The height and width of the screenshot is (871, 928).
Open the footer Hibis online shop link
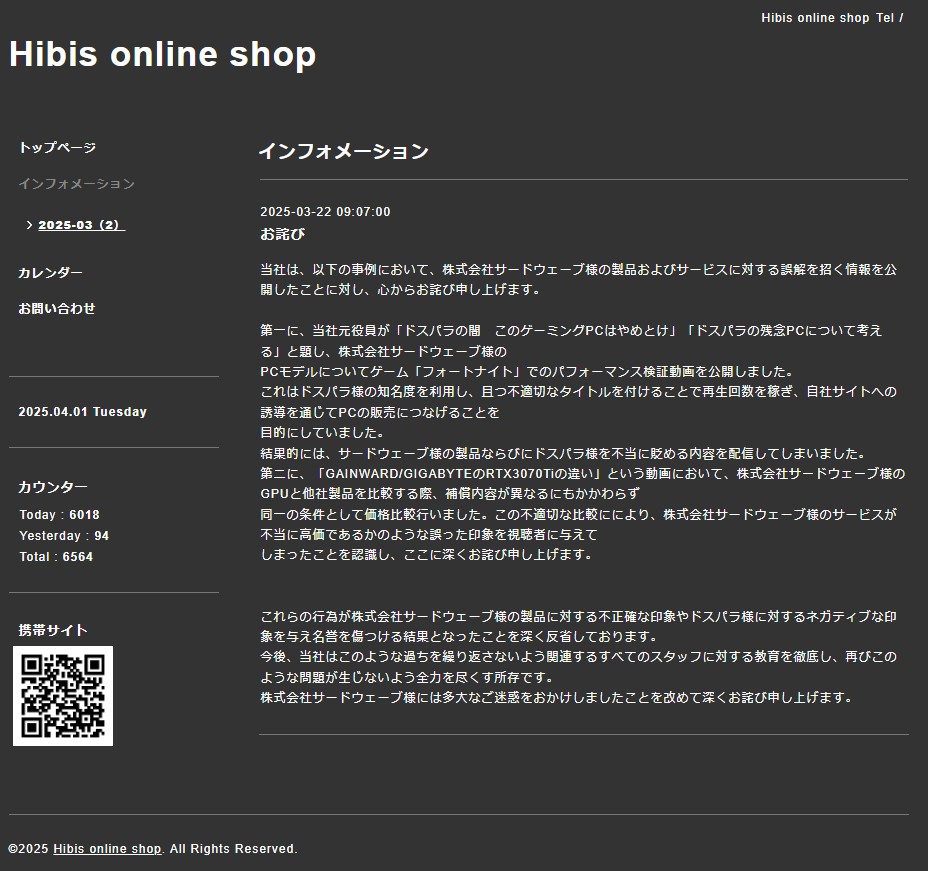(107, 849)
